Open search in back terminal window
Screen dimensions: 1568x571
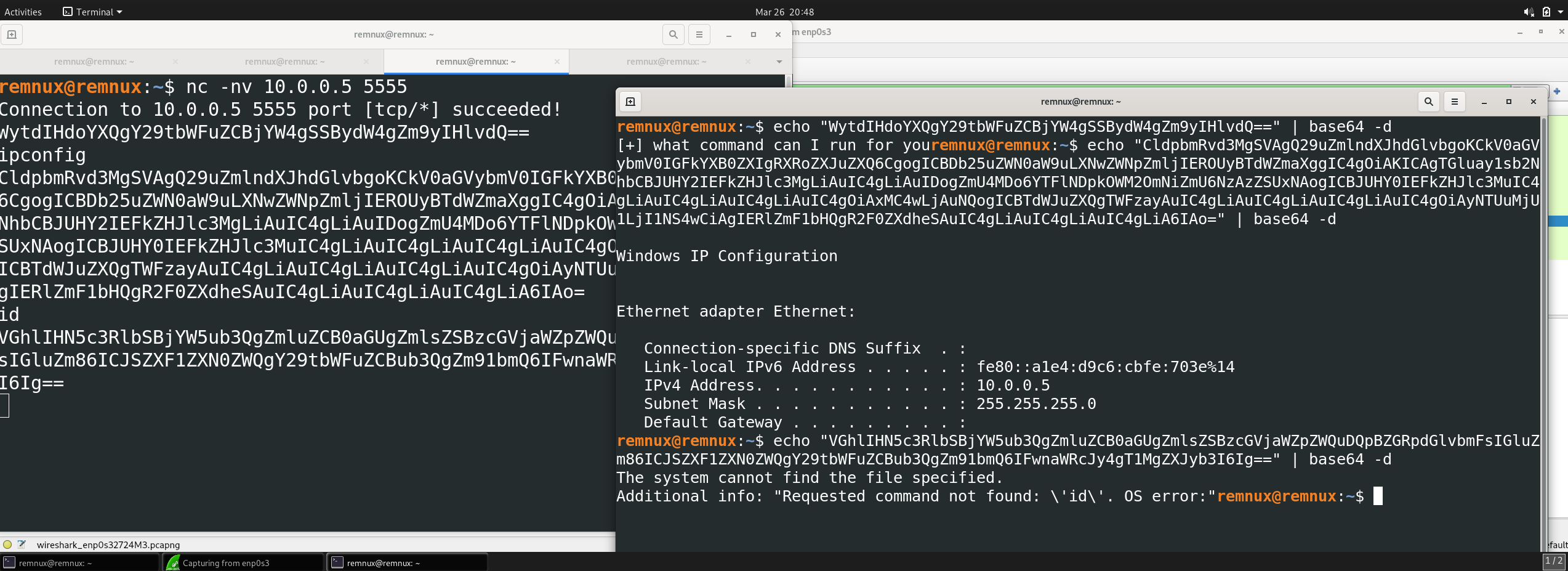[673, 34]
